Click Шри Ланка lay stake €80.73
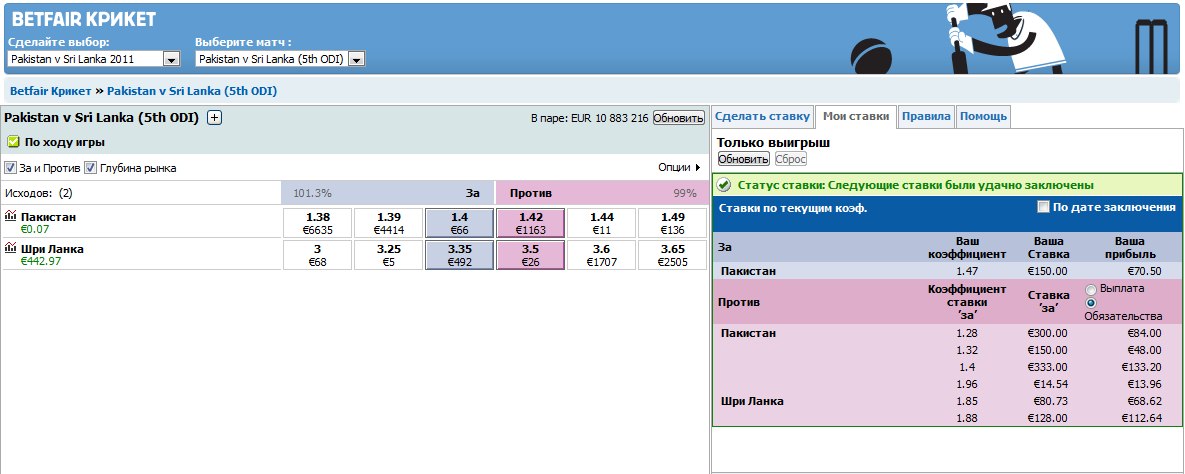Viewport: 1185px width, 474px height. tap(1050, 401)
